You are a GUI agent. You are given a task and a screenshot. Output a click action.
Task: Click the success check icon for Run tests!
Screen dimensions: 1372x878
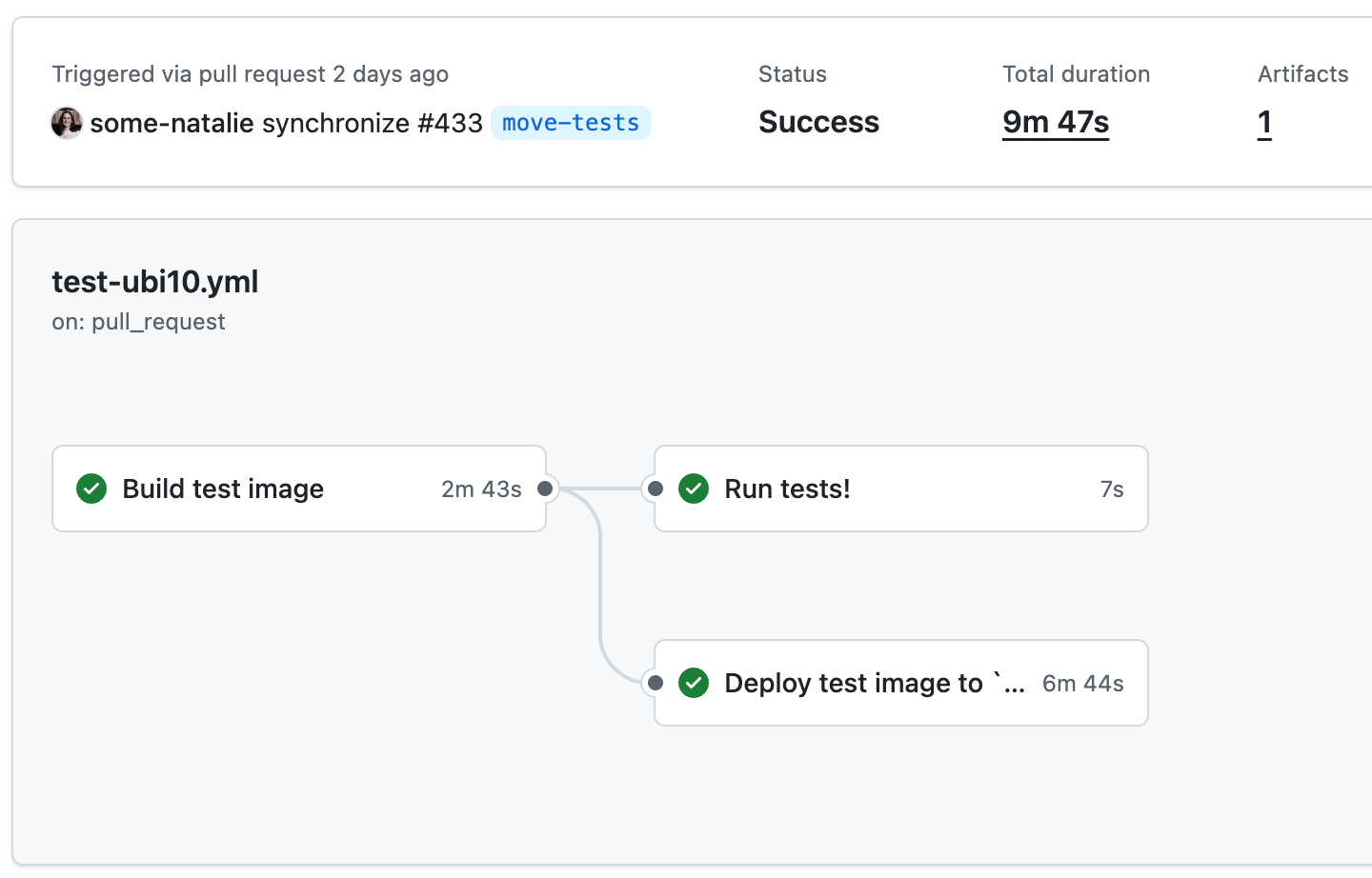694,489
